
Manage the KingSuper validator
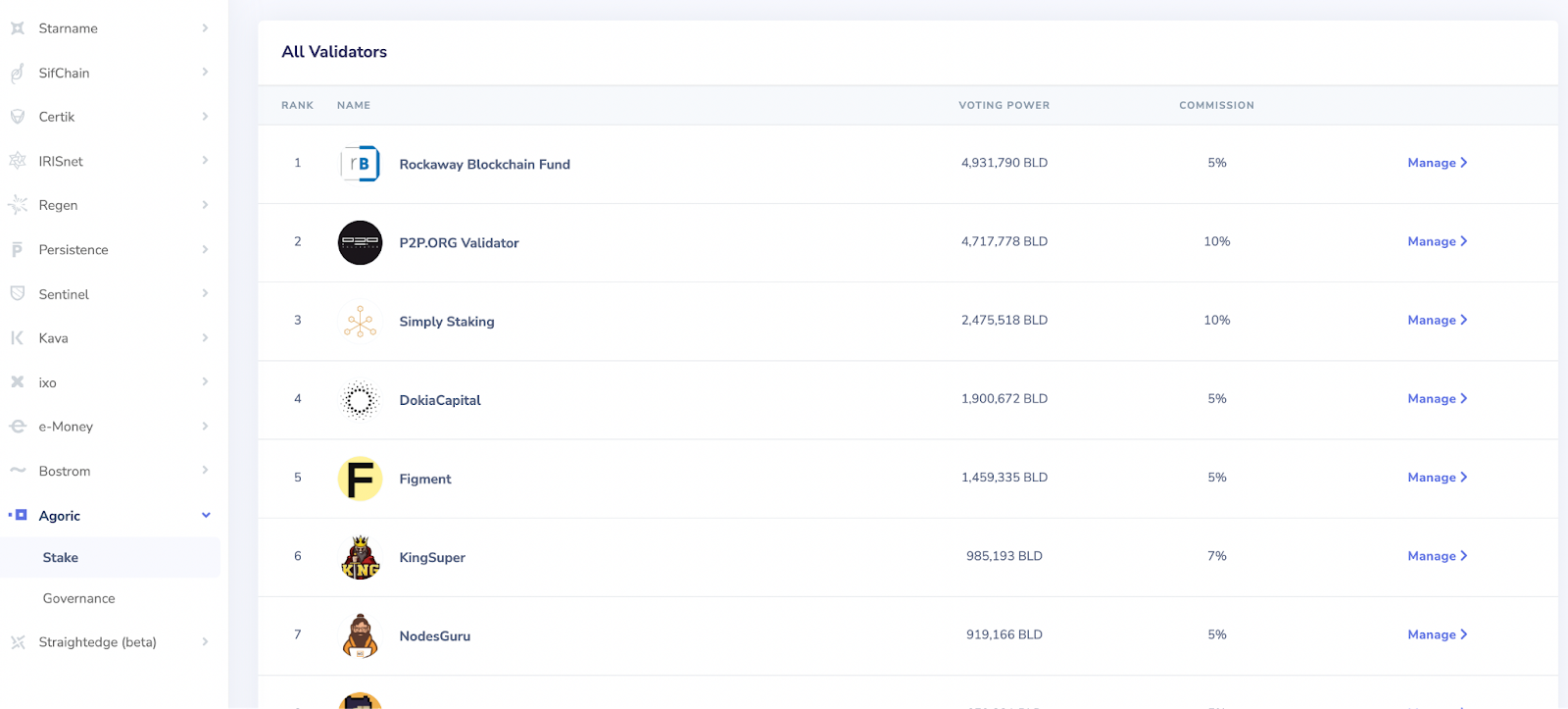point(1438,556)
